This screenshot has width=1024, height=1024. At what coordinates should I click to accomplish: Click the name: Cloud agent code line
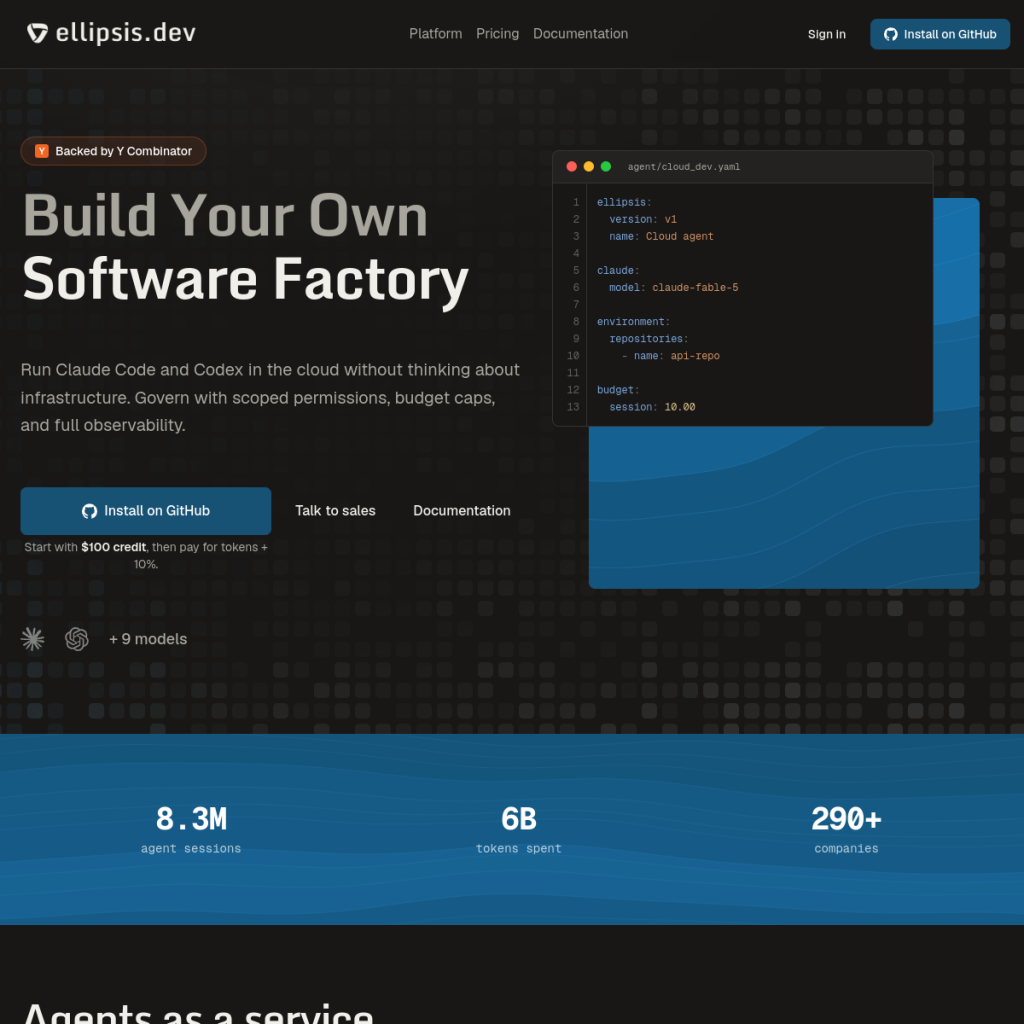661,236
